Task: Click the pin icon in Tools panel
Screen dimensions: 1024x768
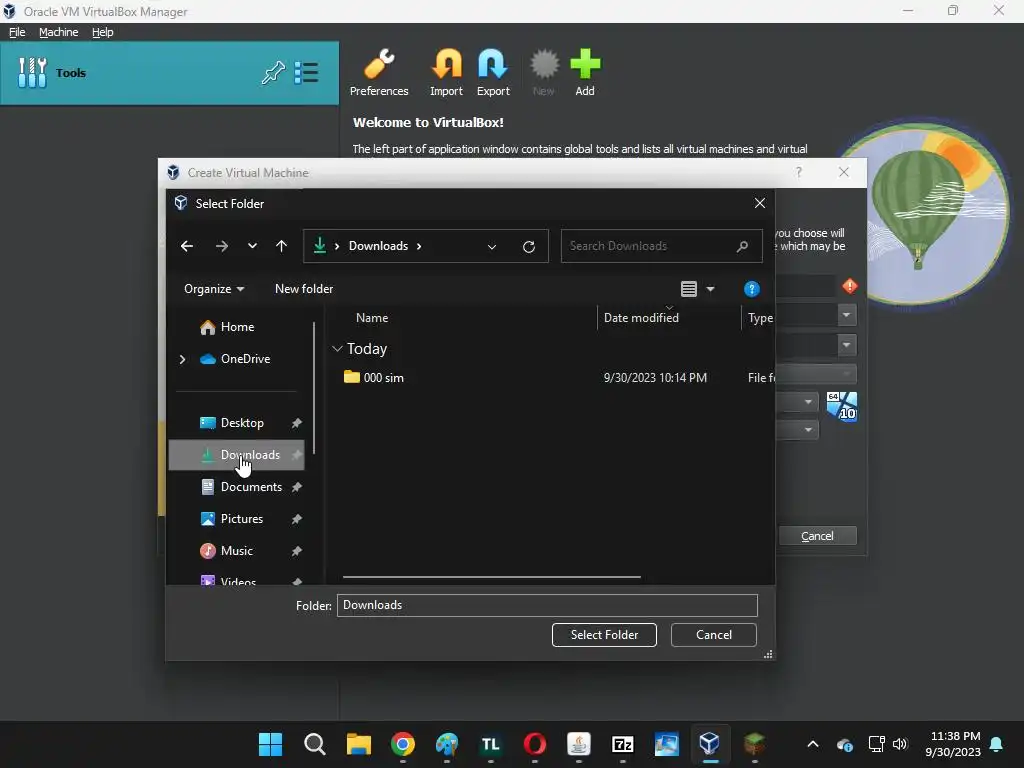Action: tap(273, 72)
